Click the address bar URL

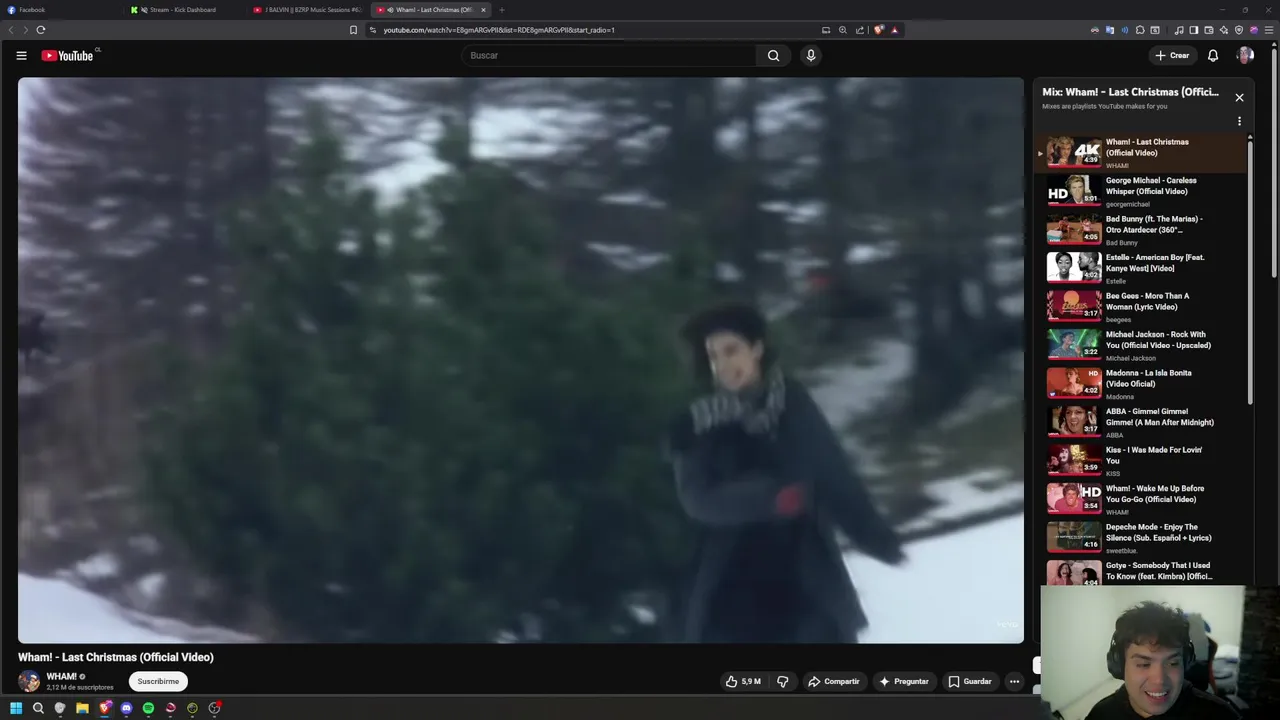(x=499, y=30)
